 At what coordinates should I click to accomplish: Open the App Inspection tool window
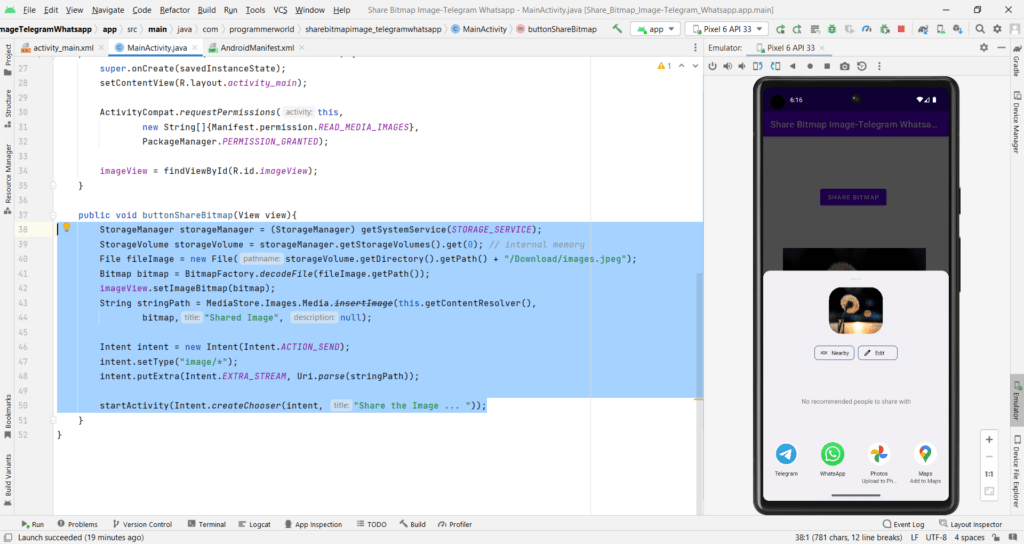tap(313, 524)
